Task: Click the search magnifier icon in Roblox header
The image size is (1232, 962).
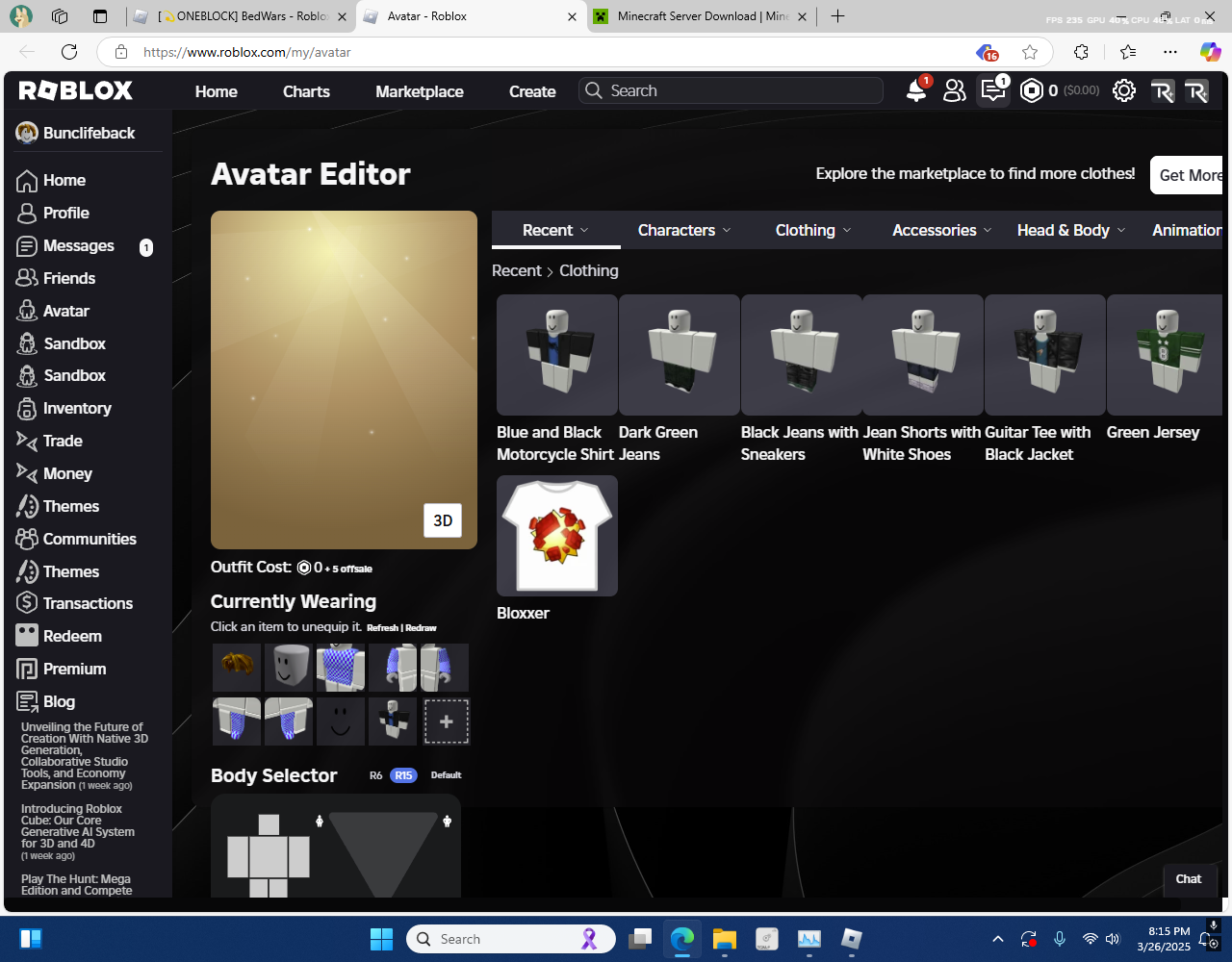Action: point(594,90)
